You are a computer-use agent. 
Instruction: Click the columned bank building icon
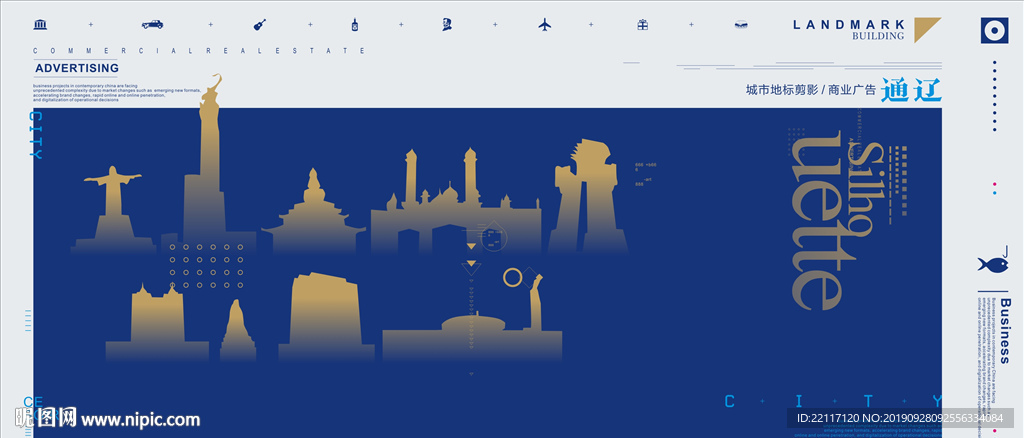(40, 25)
